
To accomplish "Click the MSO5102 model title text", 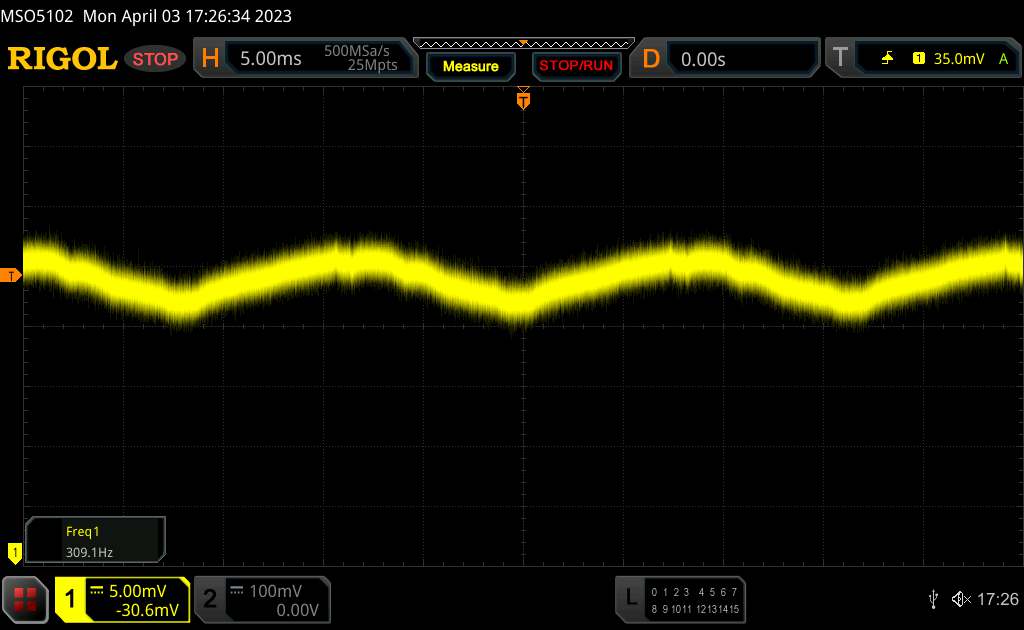I will click(37, 16).
